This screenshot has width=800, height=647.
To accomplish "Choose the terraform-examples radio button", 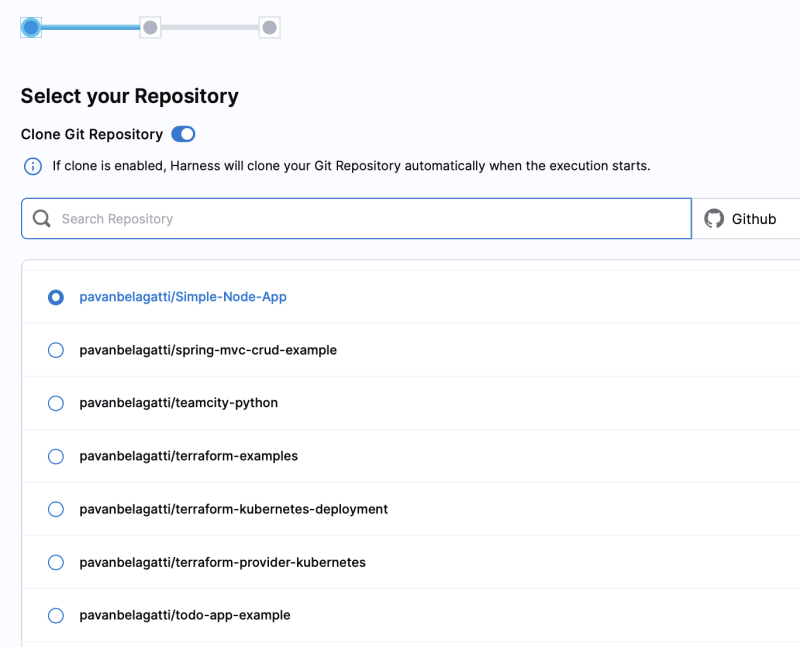I will tap(56, 456).
